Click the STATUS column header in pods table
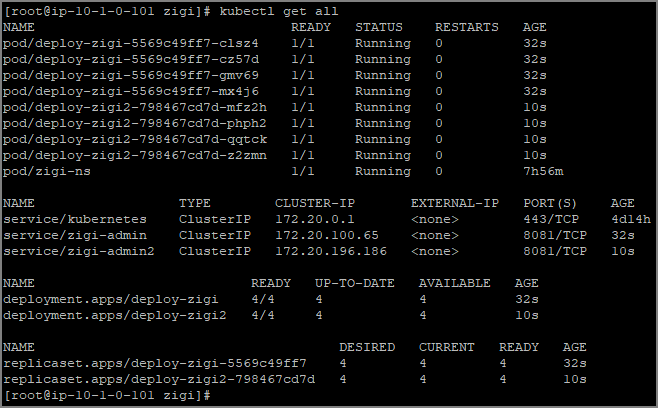The width and height of the screenshot is (658, 408). tap(379, 27)
